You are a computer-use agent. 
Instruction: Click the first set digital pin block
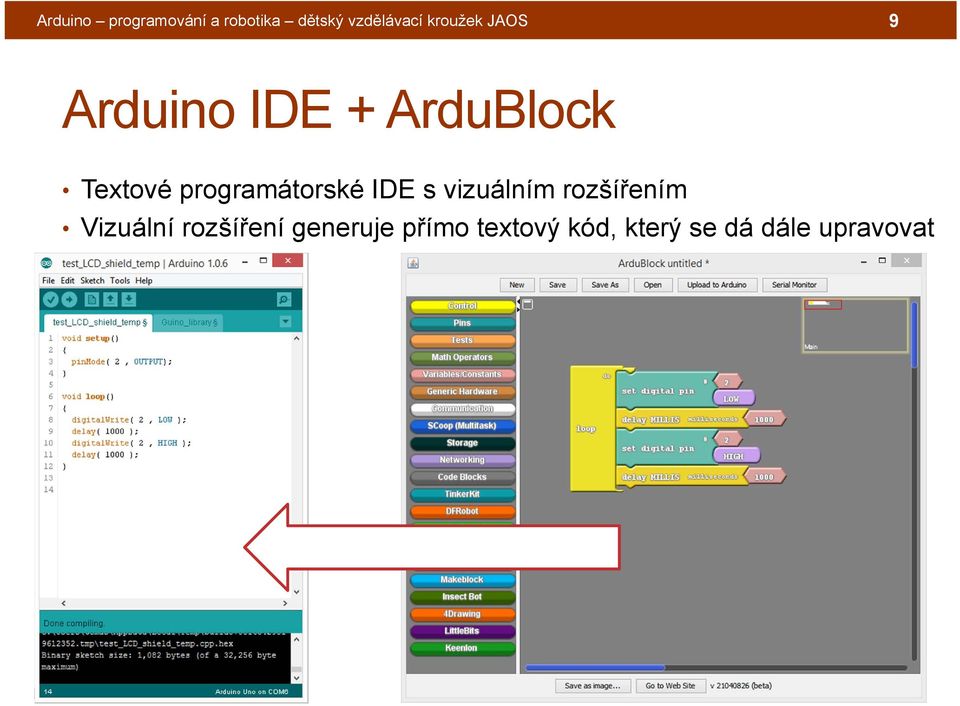point(666,390)
